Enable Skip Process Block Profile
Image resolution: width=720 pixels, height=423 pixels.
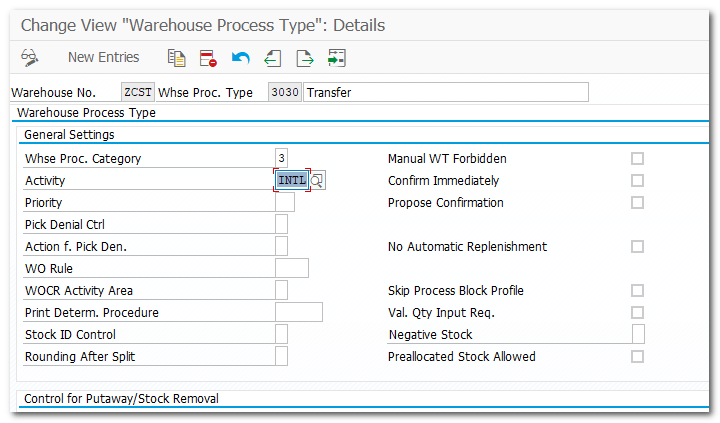pyautogui.click(x=637, y=291)
